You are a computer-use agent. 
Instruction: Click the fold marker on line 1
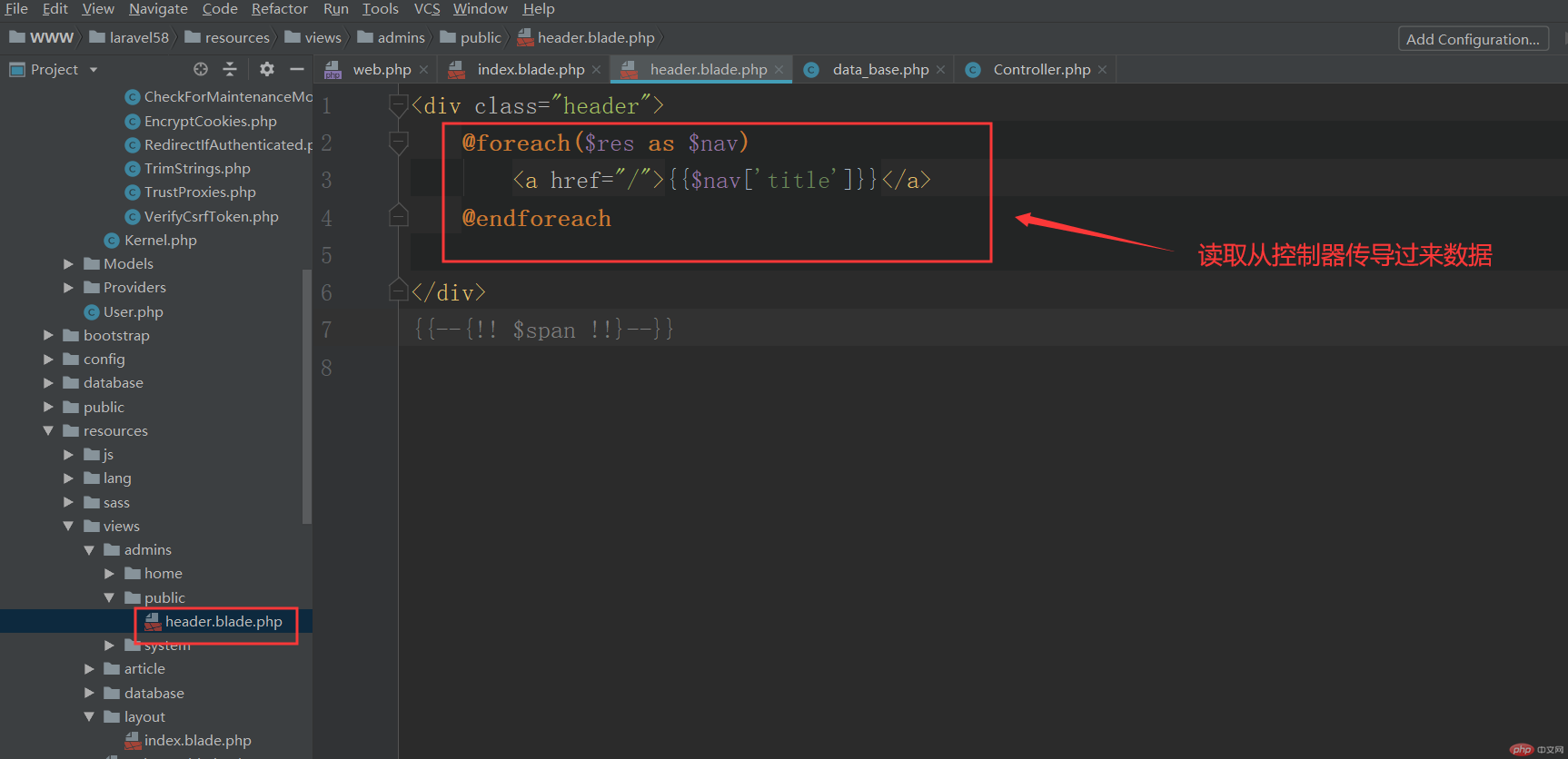[x=398, y=106]
